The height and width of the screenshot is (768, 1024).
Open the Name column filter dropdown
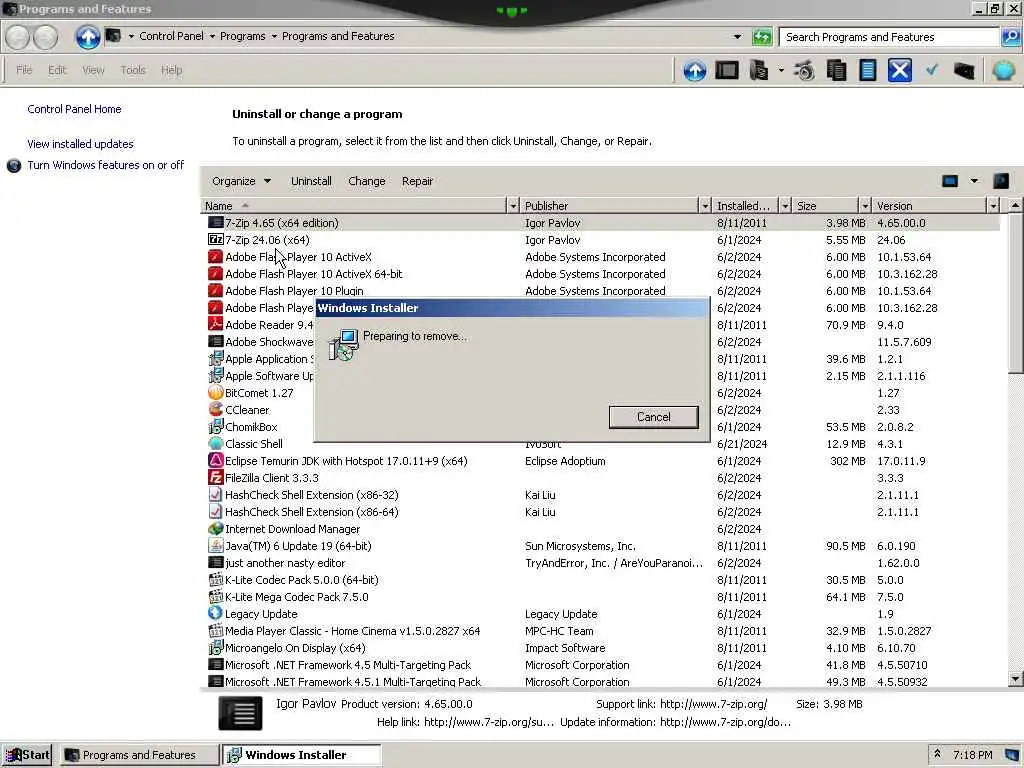pos(513,206)
